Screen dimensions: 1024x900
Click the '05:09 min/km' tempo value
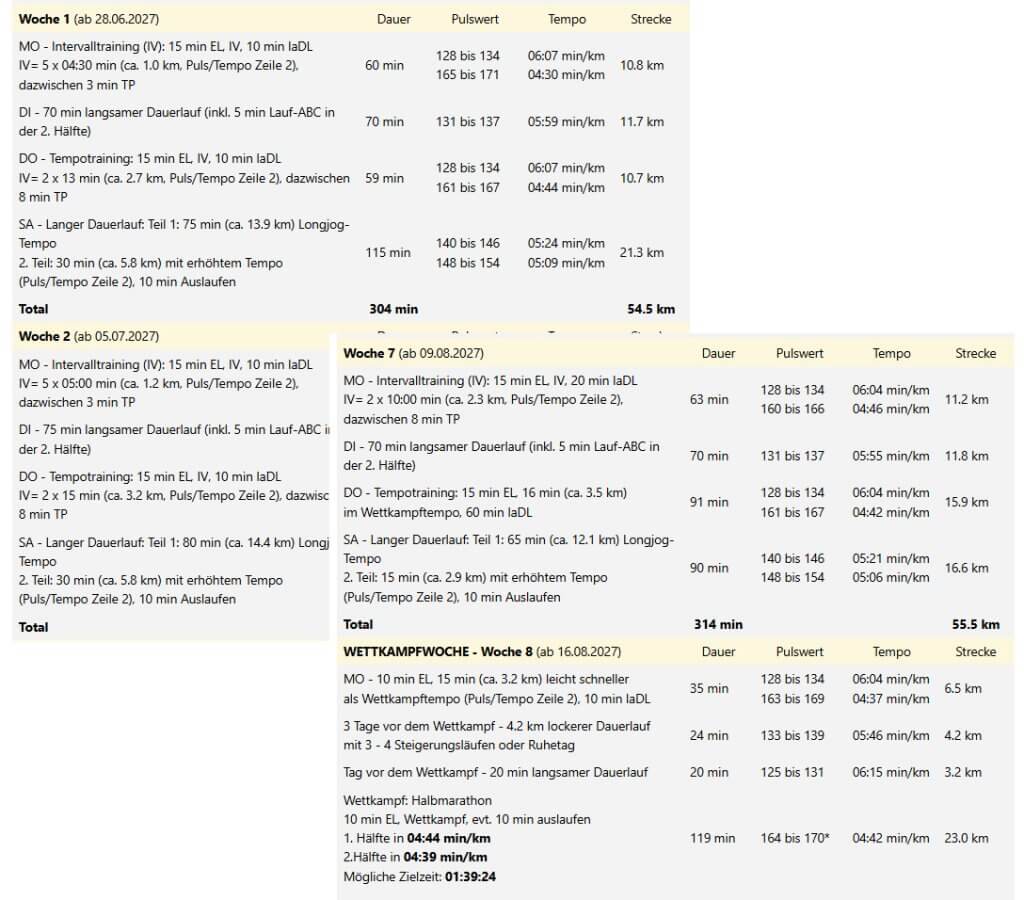(566, 263)
